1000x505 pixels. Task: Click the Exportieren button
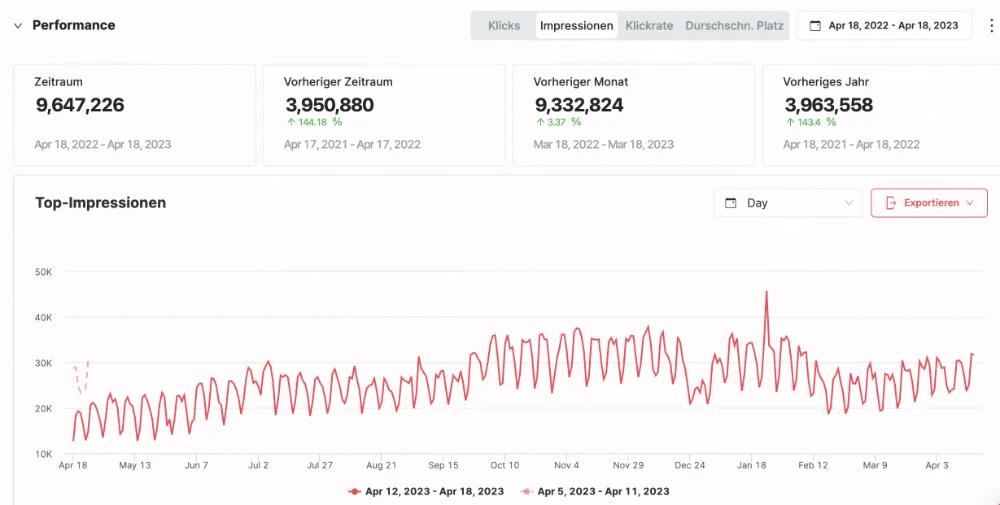pyautogui.click(x=929, y=203)
